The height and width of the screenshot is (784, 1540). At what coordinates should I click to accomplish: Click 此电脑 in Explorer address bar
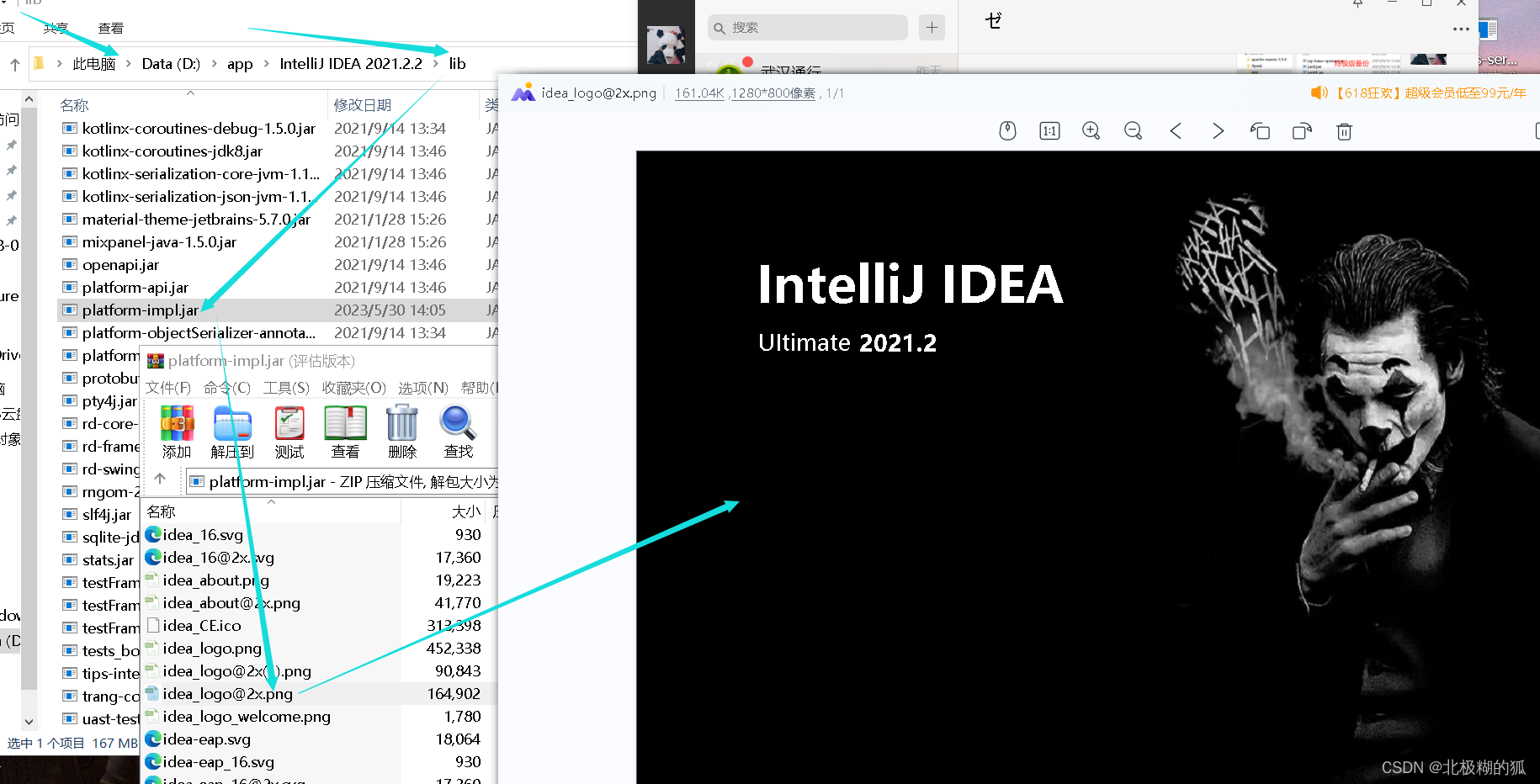click(x=94, y=64)
